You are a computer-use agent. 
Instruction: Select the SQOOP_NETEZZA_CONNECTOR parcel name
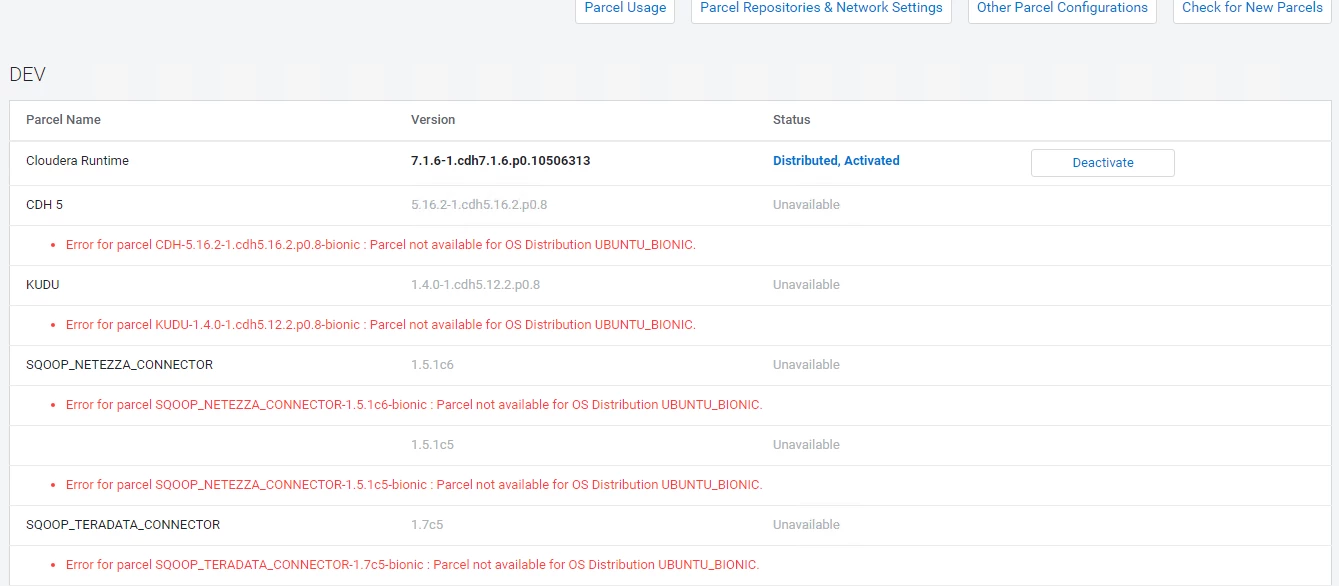(119, 365)
